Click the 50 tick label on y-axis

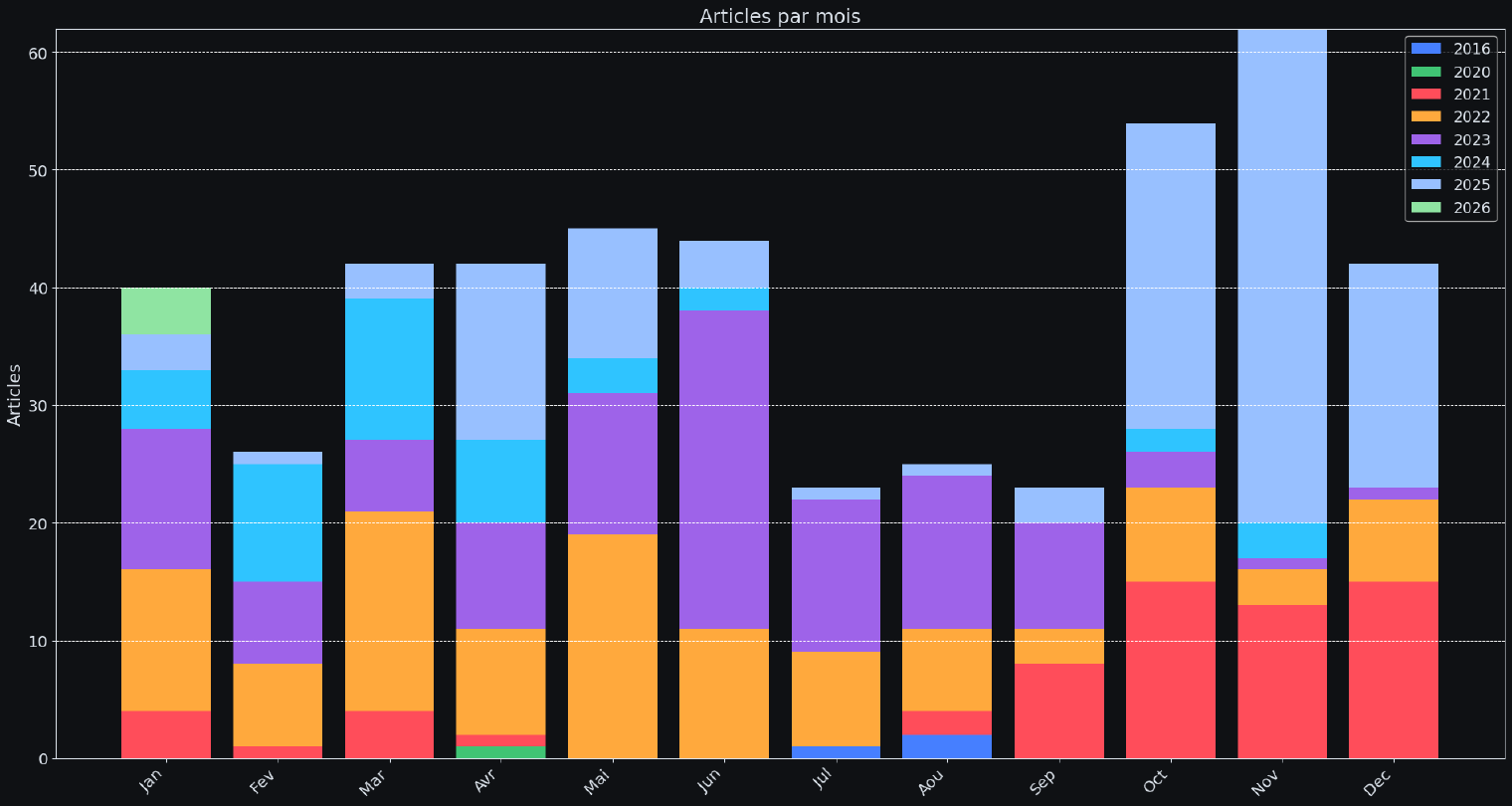click(36, 170)
